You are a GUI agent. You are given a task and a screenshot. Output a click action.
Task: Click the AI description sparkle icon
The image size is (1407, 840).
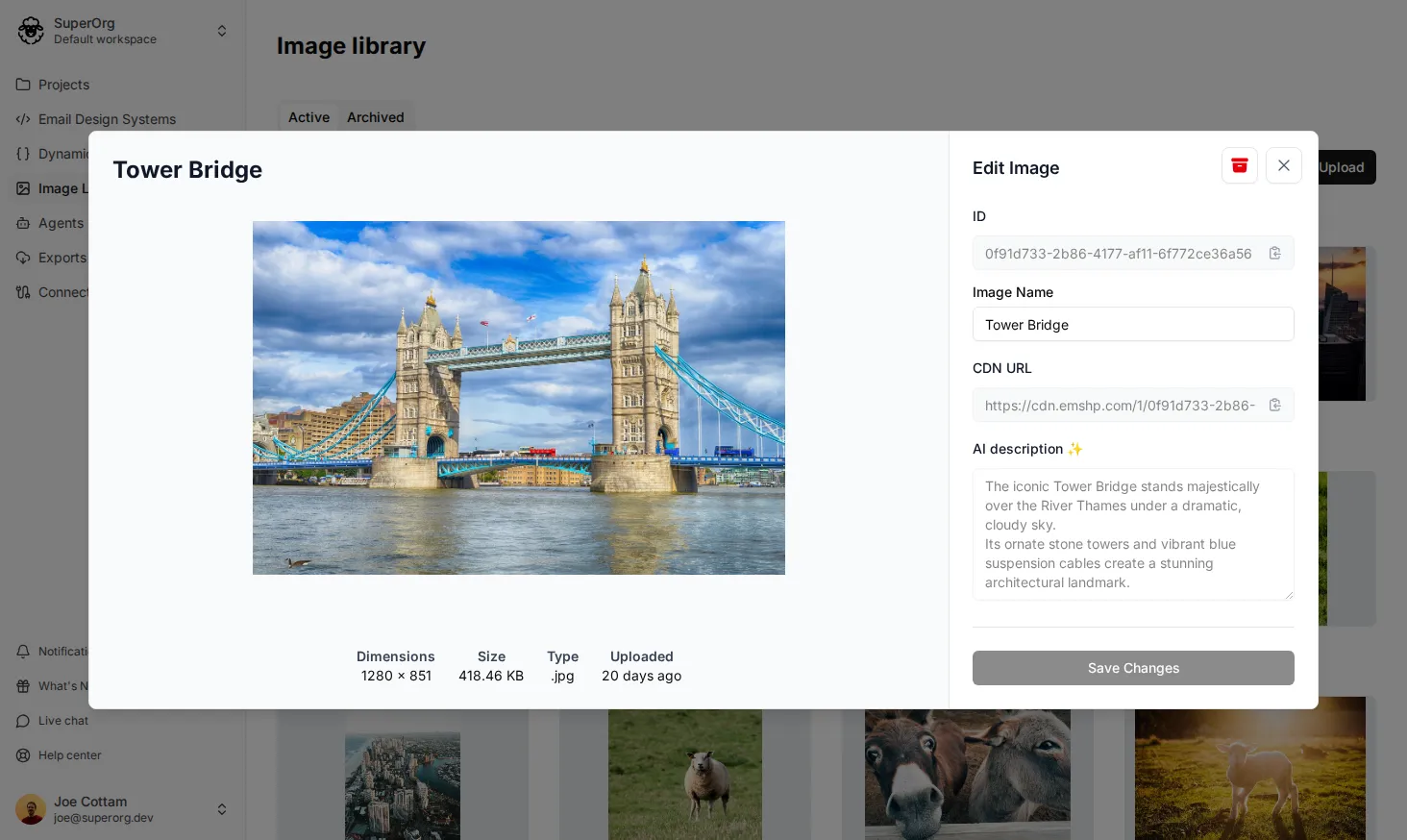(x=1075, y=449)
